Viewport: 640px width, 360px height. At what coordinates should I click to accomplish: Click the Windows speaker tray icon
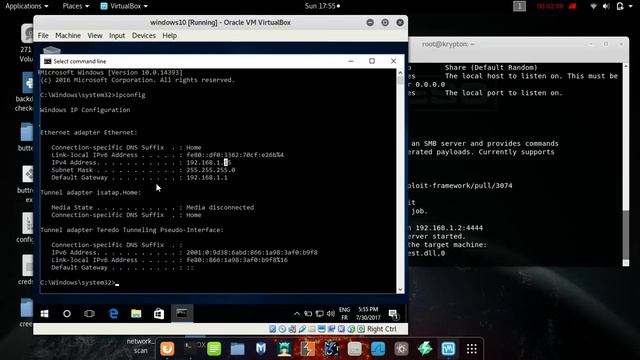pyautogui.click(x=331, y=313)
